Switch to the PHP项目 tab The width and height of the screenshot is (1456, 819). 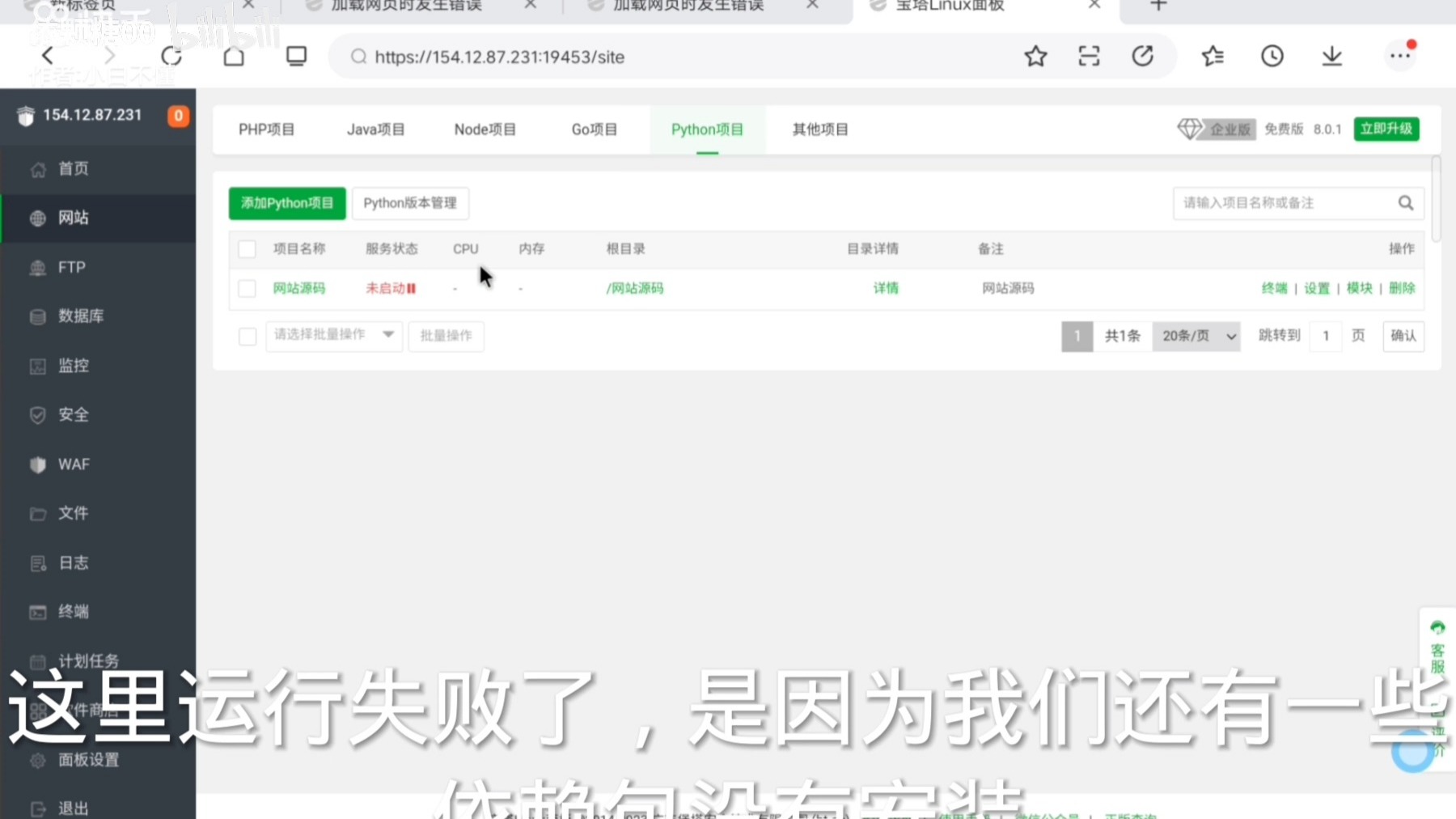click(266, 129)
